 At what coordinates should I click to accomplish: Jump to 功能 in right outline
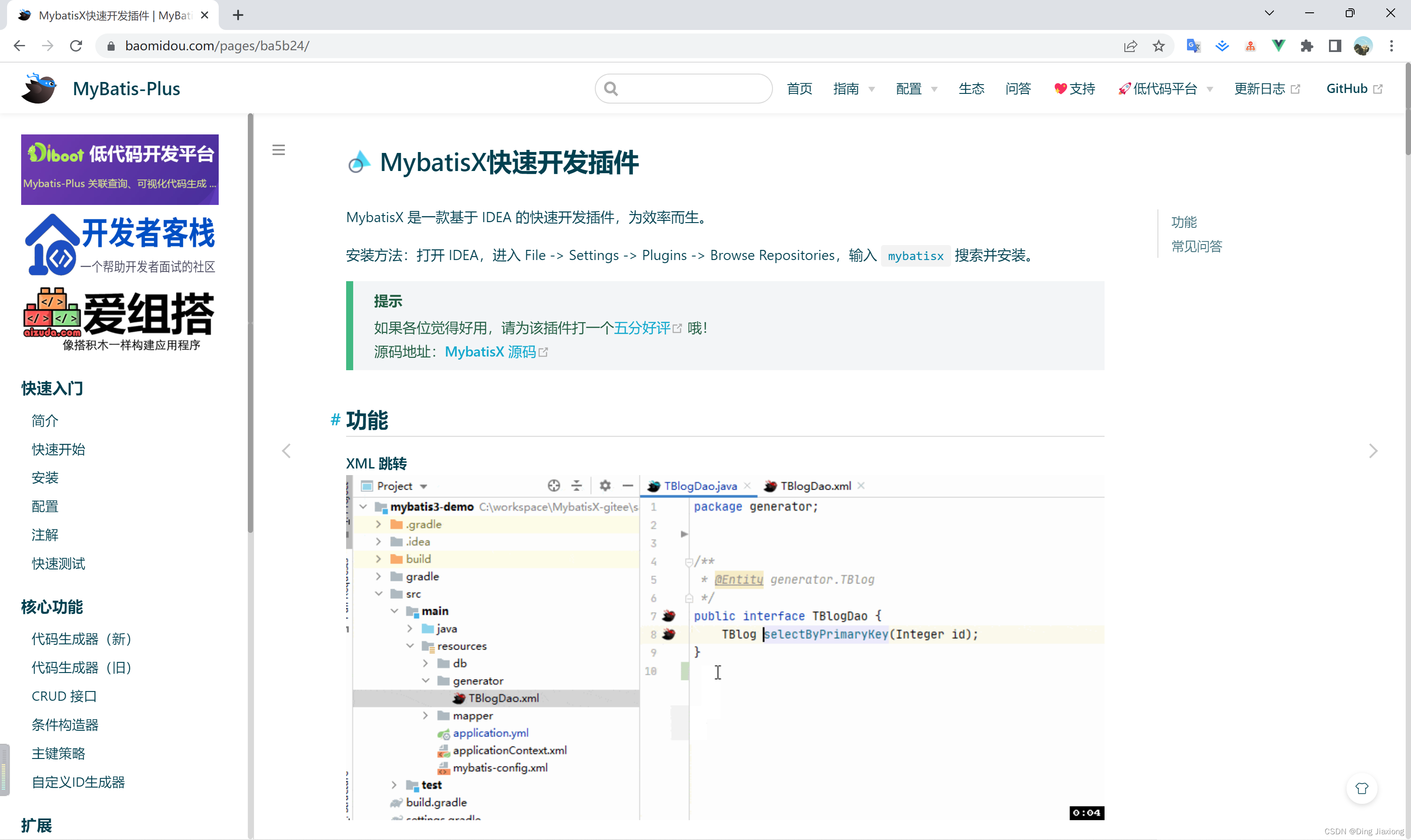pos(1184,222)
